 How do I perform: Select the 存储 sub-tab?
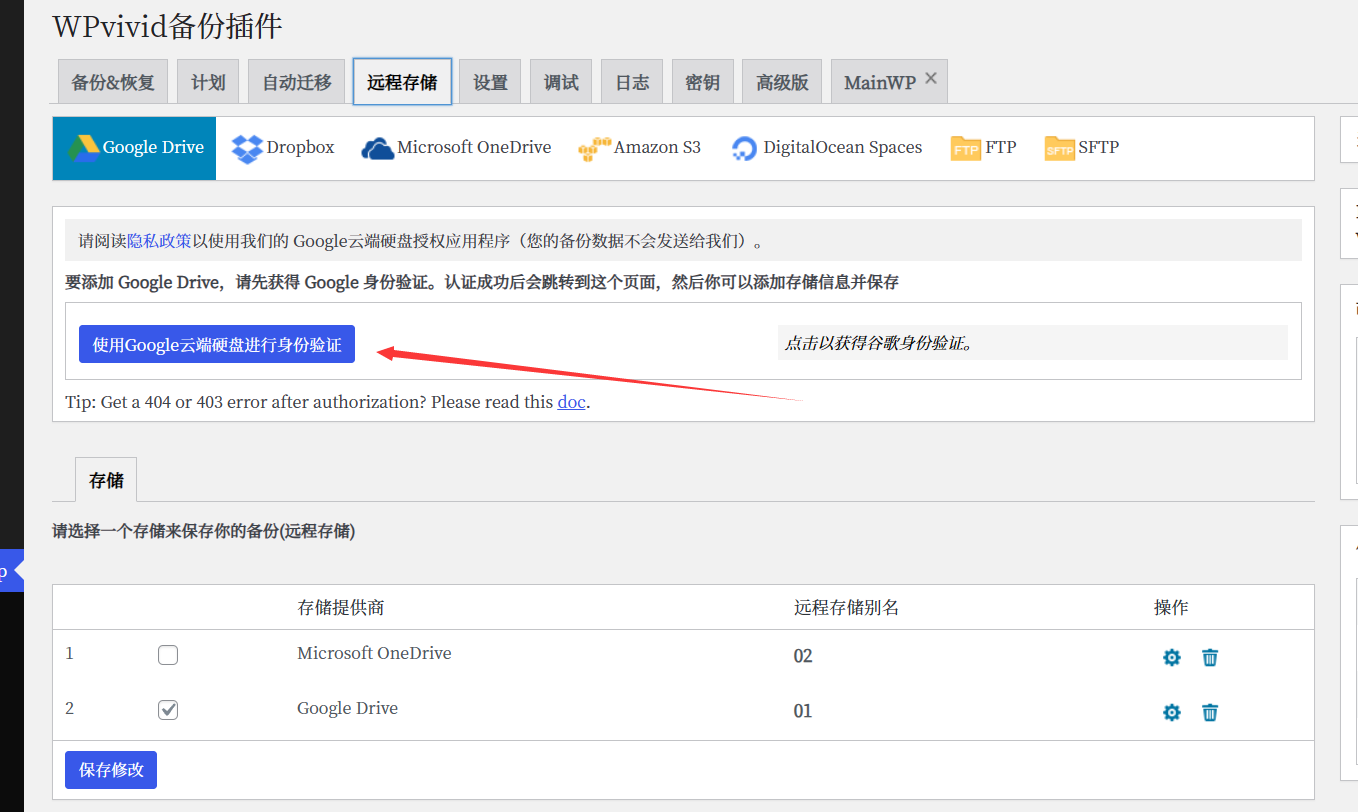click(x=106, y=480)
